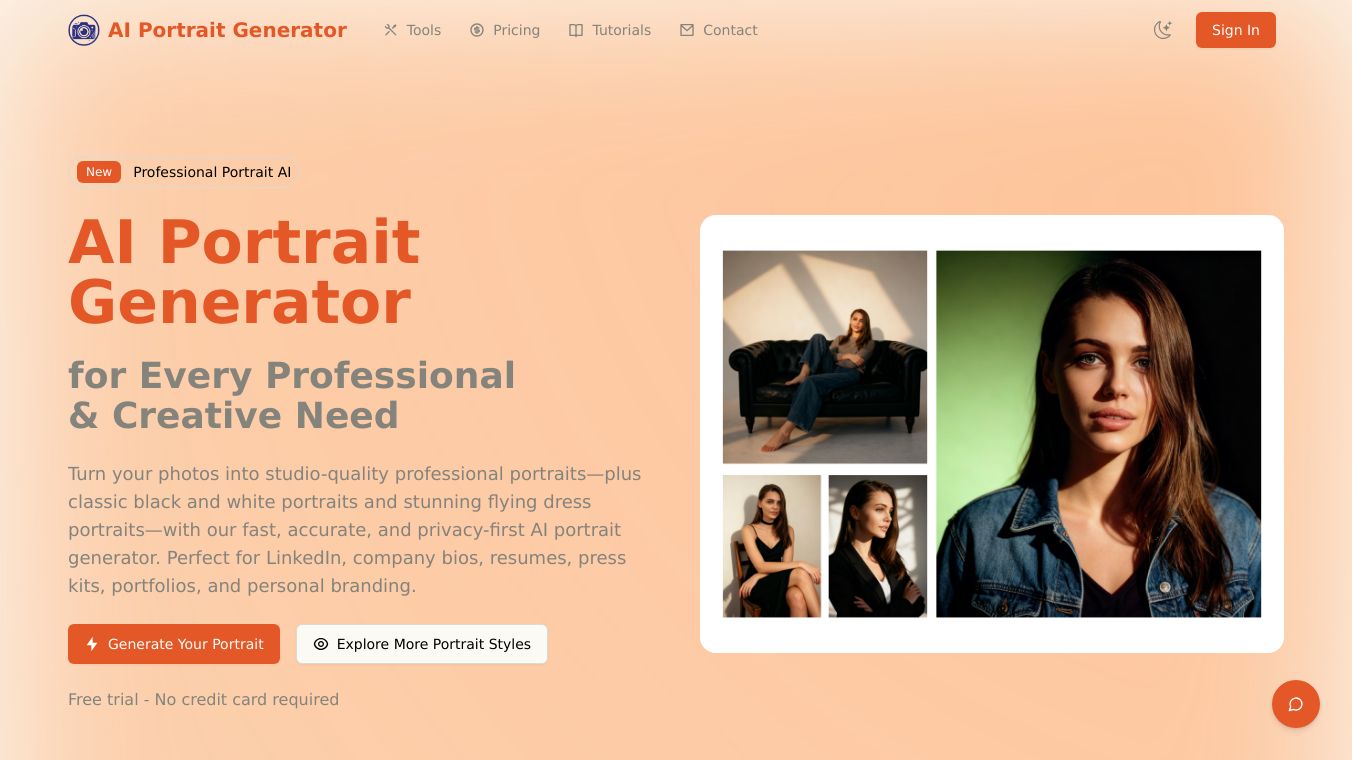
Task: Open the Tools menu
Action: 412,30
